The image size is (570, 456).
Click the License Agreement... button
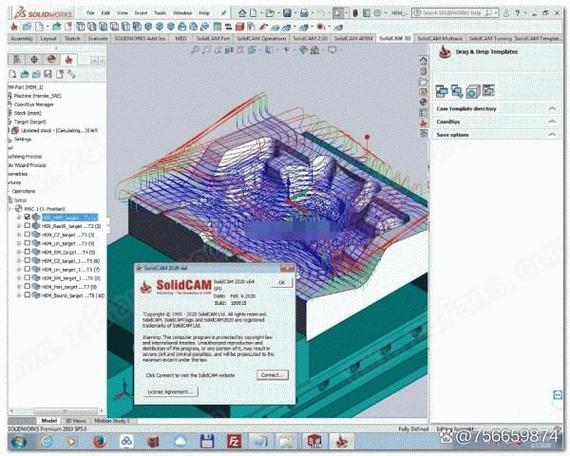(x=170, y=392)
